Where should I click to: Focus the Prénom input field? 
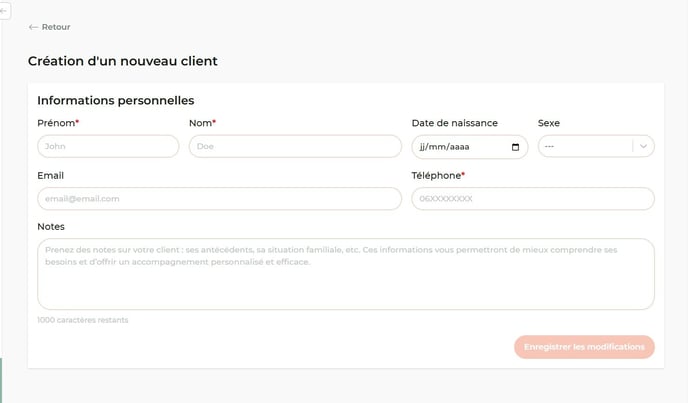click(108, 147)
